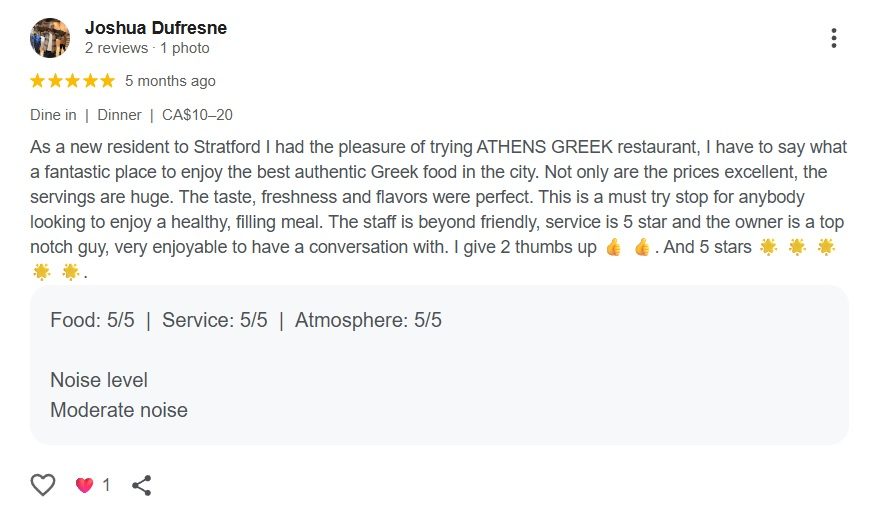Open the "2 reviews · 1 photo" link
This screenshot has width=884, height=526.
click(x=147, y=48)
